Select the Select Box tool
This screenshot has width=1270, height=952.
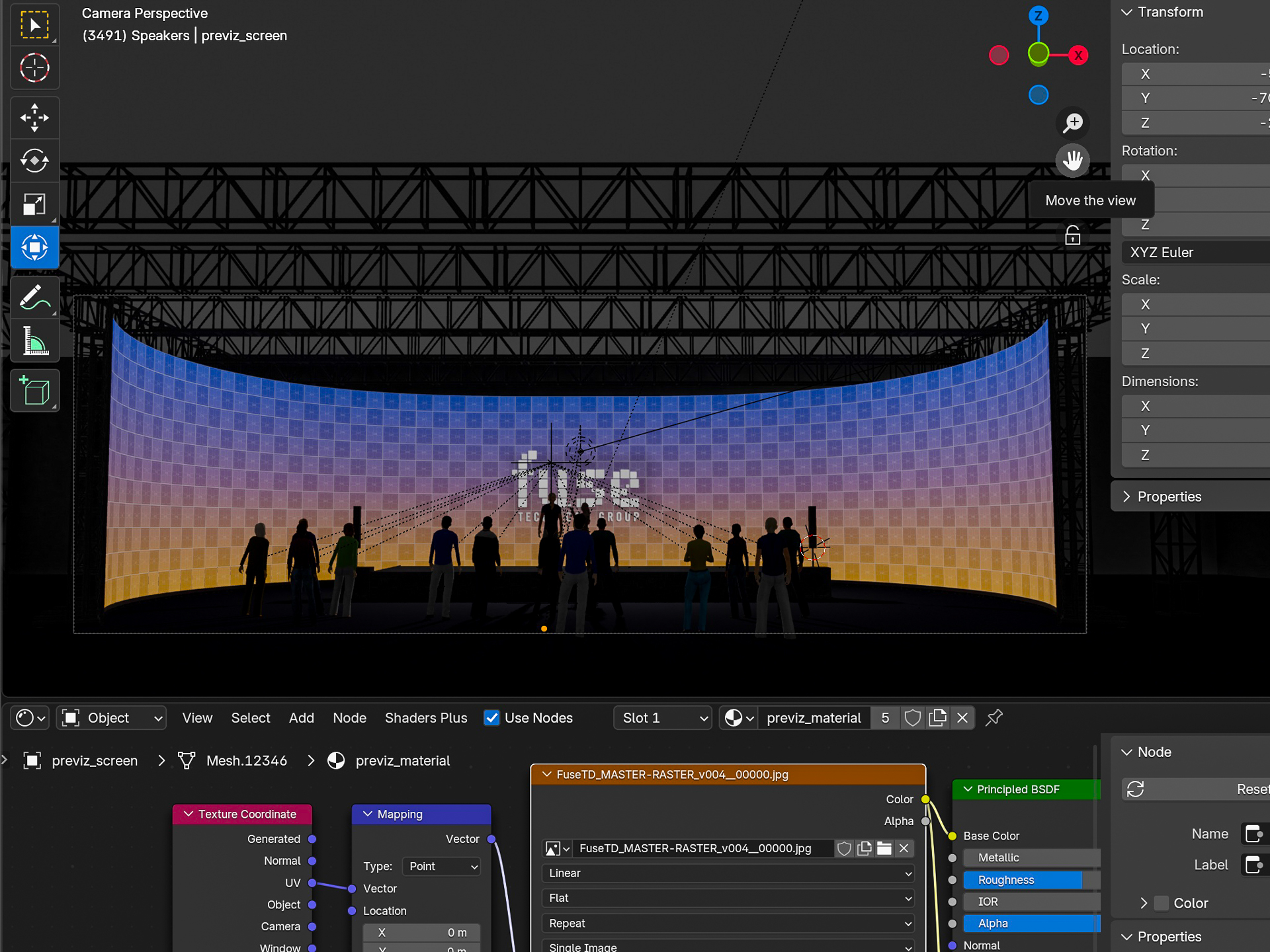click(34, 25)
